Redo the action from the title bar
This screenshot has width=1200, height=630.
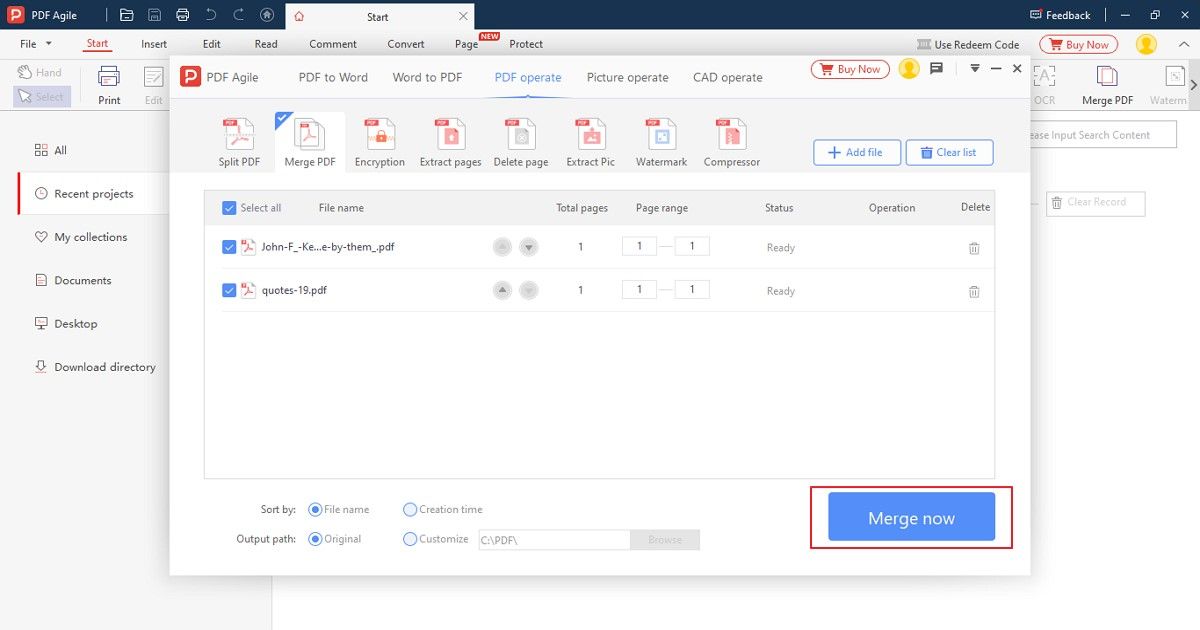point(238,15)
